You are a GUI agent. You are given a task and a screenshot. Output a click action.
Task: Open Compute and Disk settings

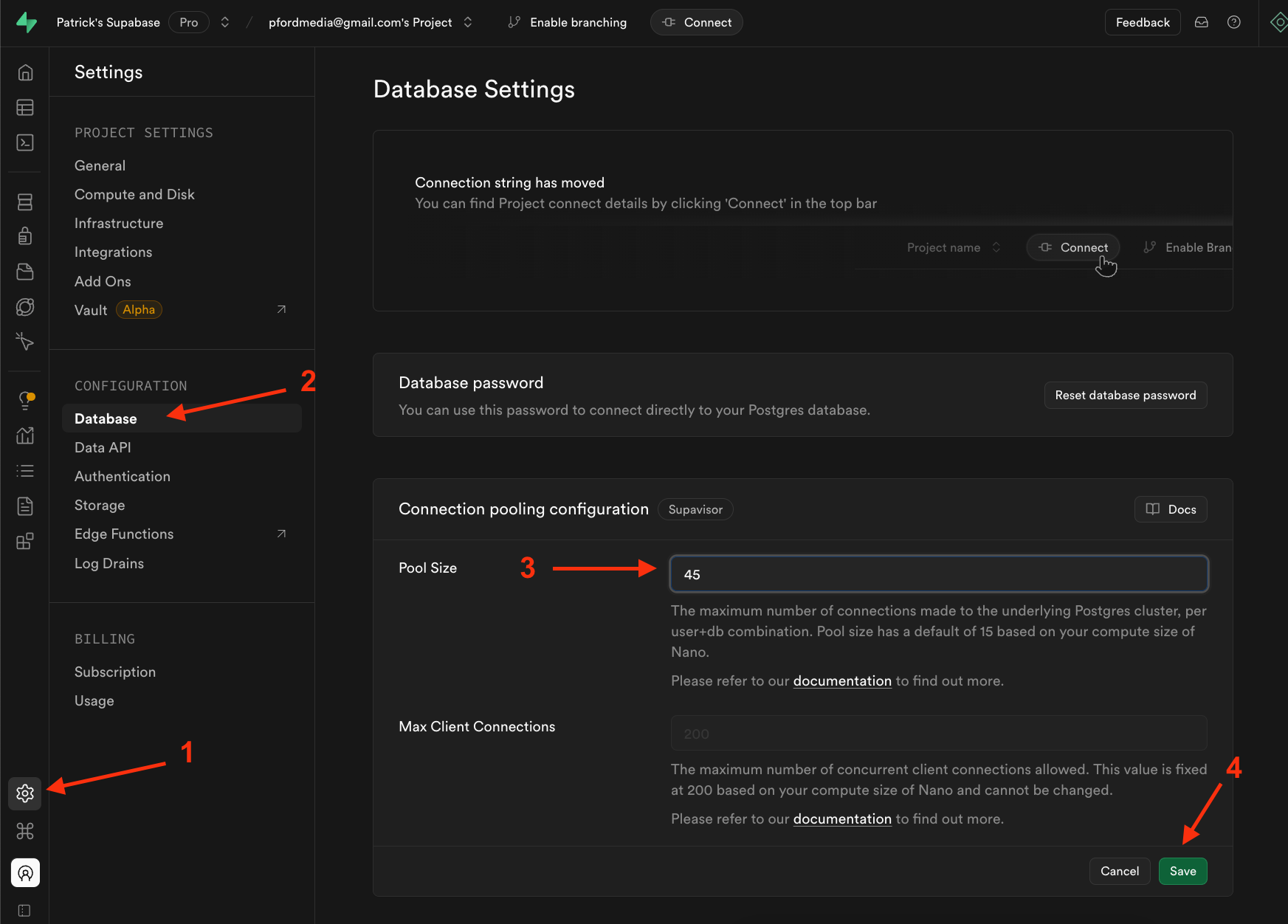coord(134,194)
